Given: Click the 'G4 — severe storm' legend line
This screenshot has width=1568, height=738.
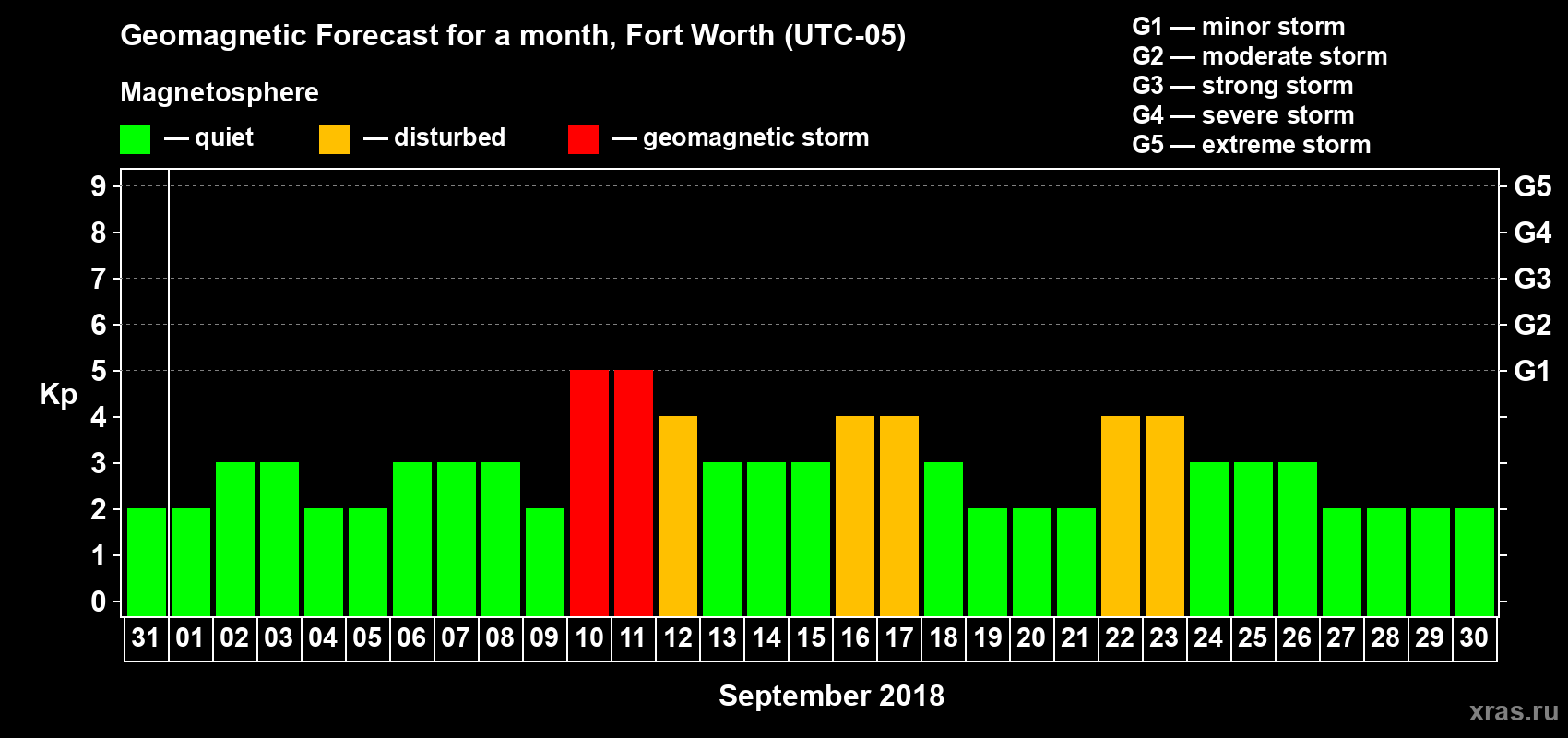Looking at the screenshot, I should click(1243, 115).
